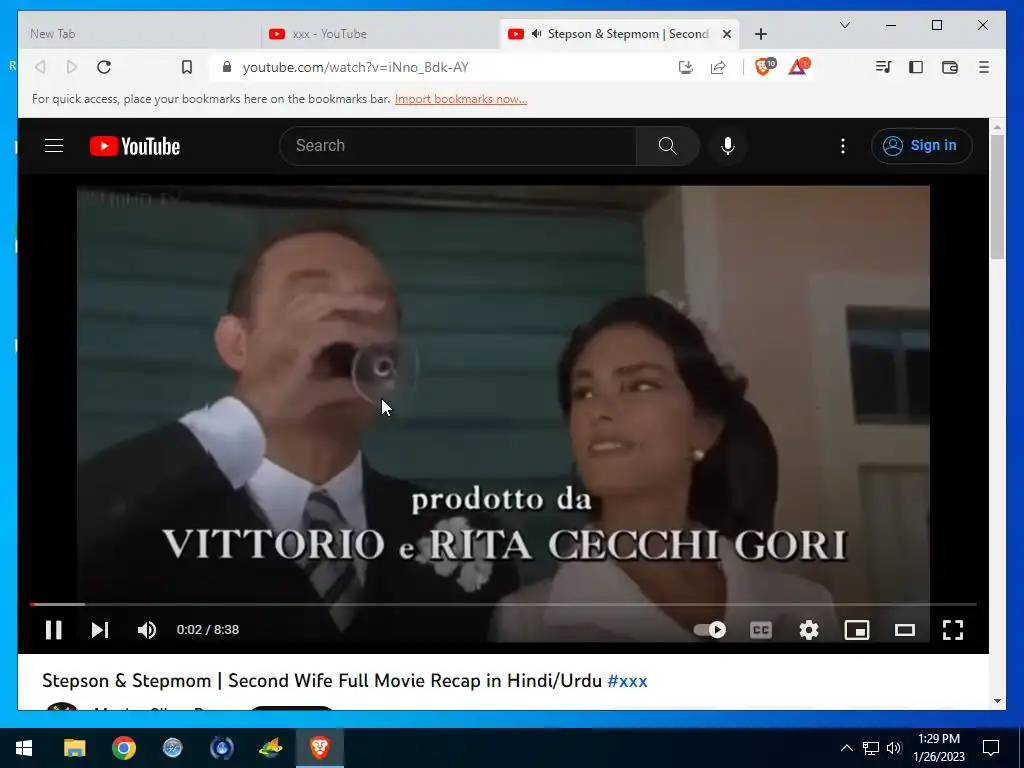The height and width of the screenshot is (768, 1024).
Task: Switch to the New Tab tab
Action: tap(139, 34)
